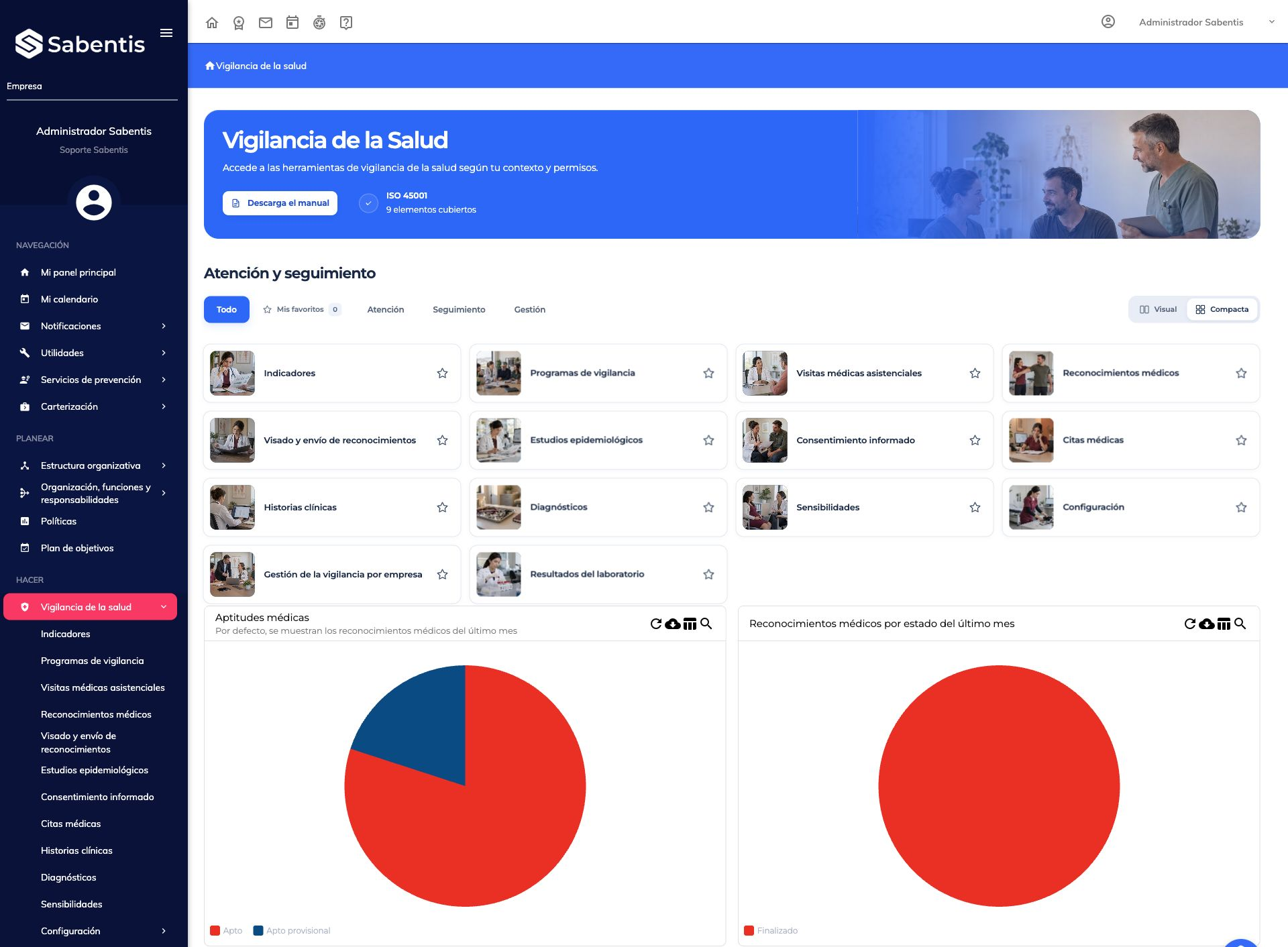Screen dimensions: 1288x947
Task: Show table view for Reconocimientos médicos por estado chart
Action: coord(1224,624)
